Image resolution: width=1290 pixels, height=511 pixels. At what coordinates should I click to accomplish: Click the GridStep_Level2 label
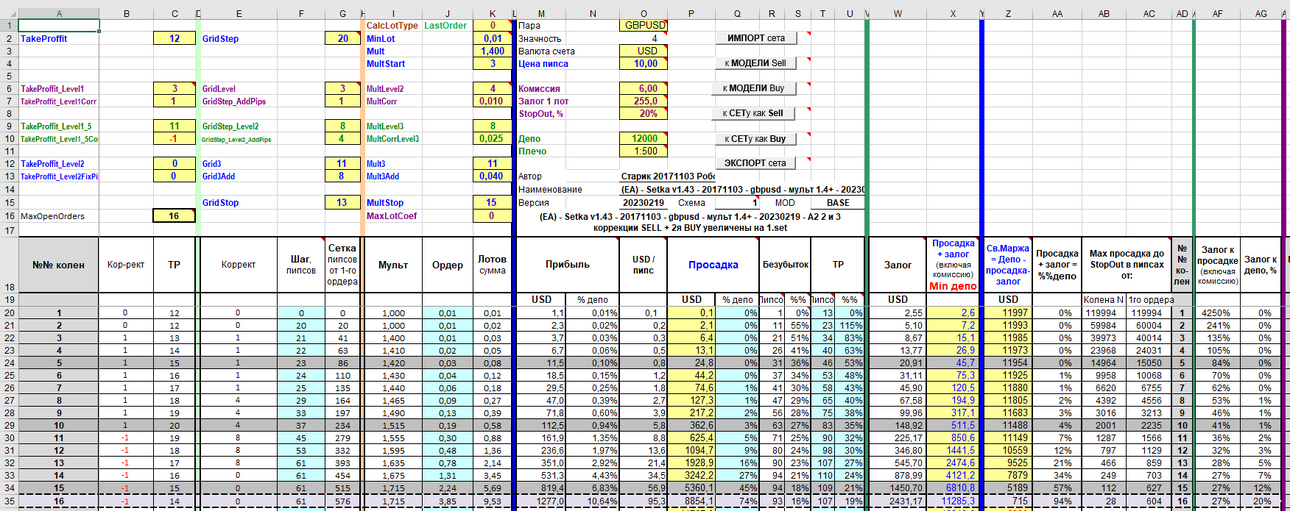(x=232, y=126)
